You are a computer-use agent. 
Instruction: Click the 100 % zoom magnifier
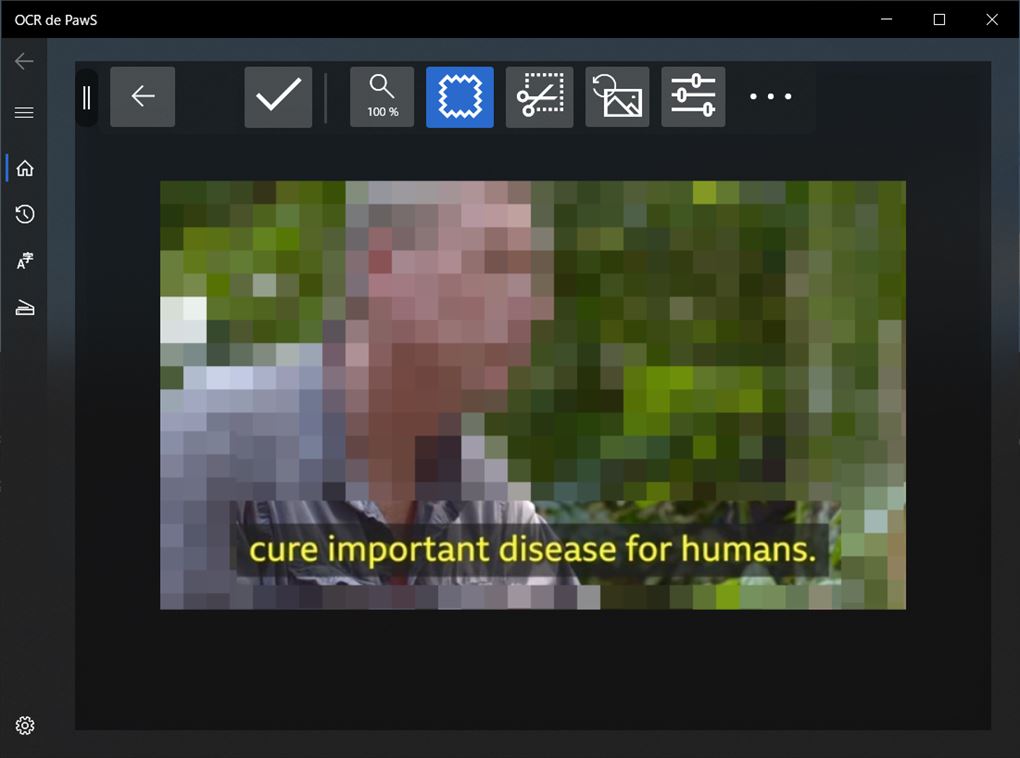click(382, 97)
